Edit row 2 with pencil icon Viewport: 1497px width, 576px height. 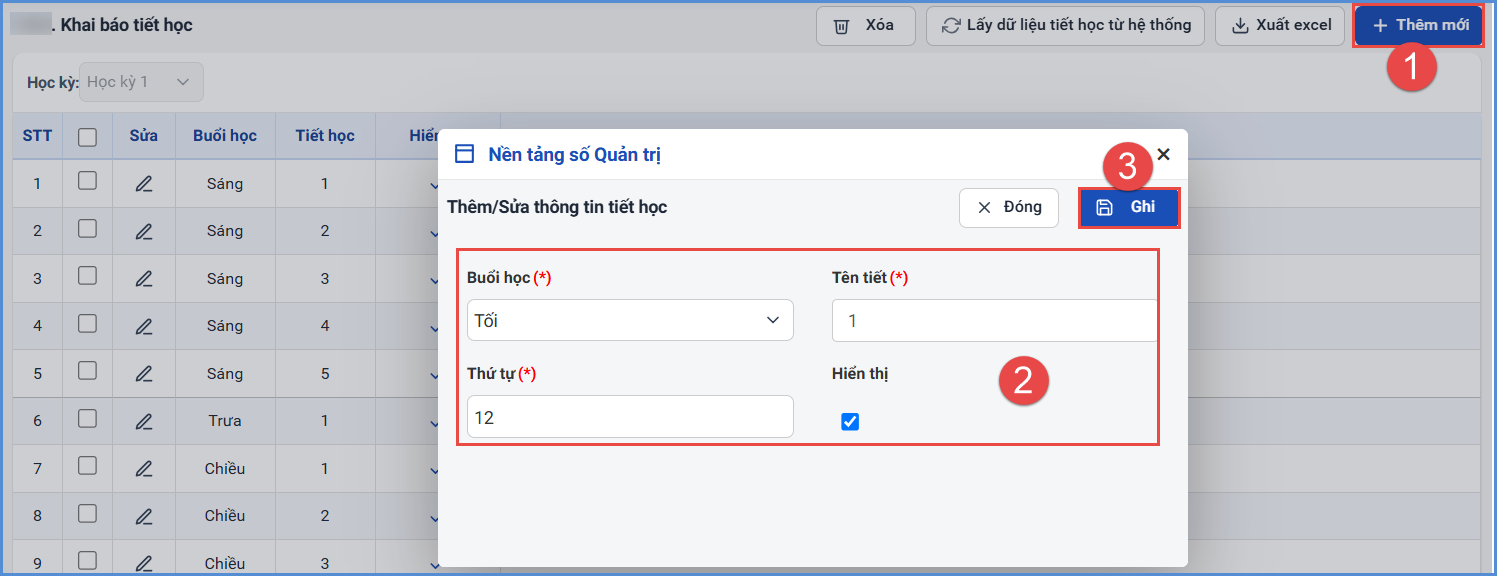click(x=144, y=231)
